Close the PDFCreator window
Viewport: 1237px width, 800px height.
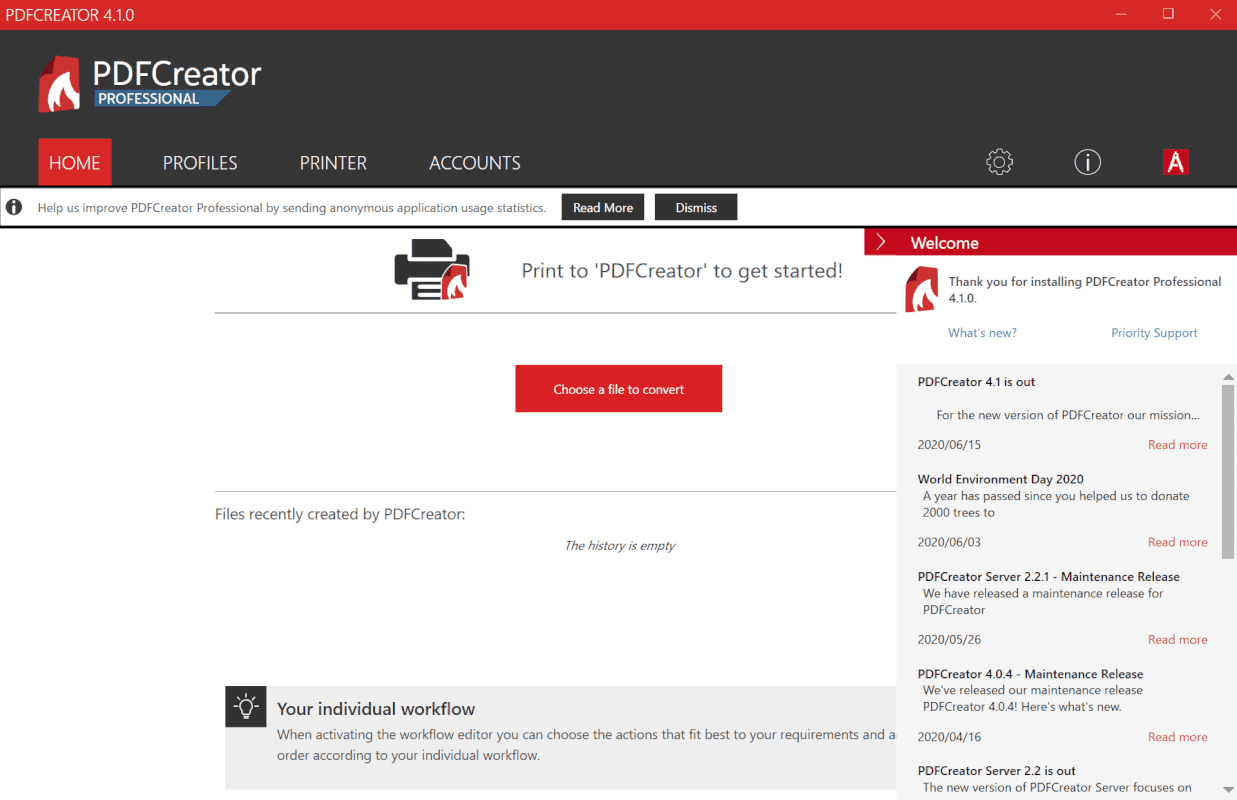pyautogui.click(x=1214, y=14)
